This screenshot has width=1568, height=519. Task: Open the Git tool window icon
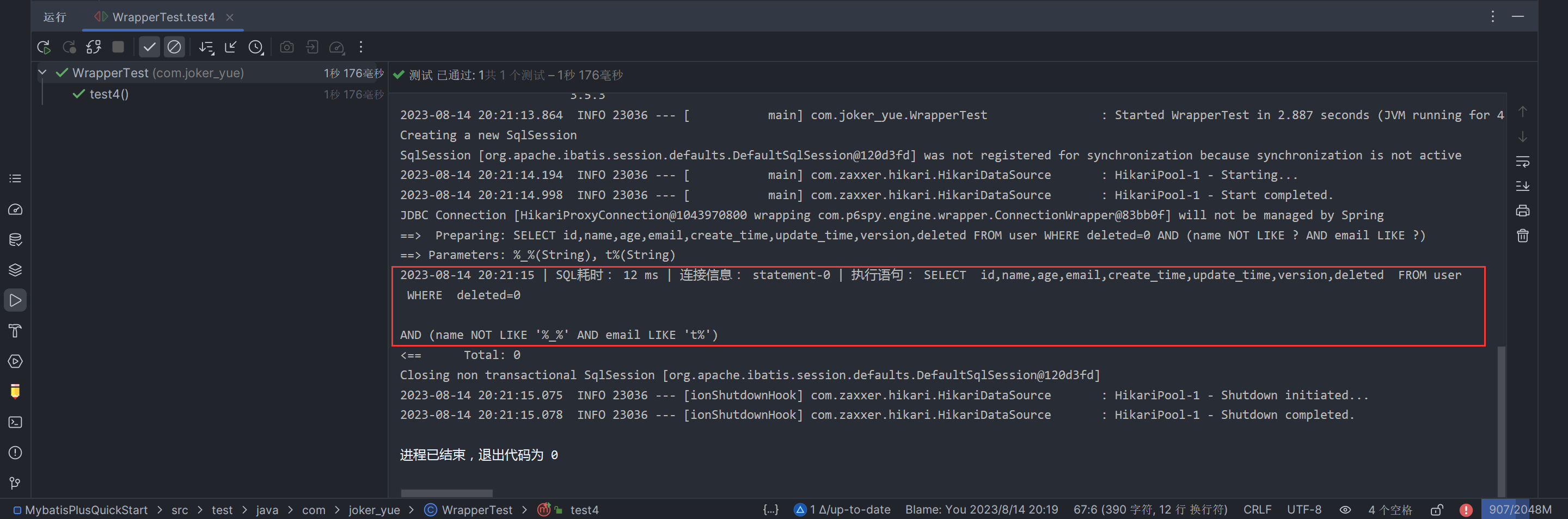coord(15,483)
